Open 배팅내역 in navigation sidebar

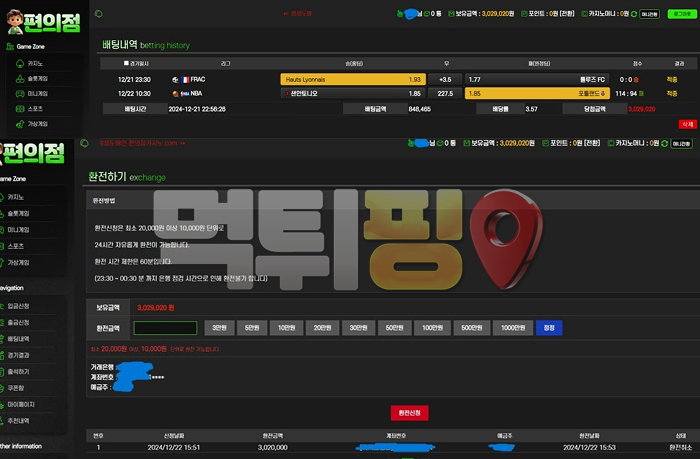pyautogui.click(x=18, y=339)
